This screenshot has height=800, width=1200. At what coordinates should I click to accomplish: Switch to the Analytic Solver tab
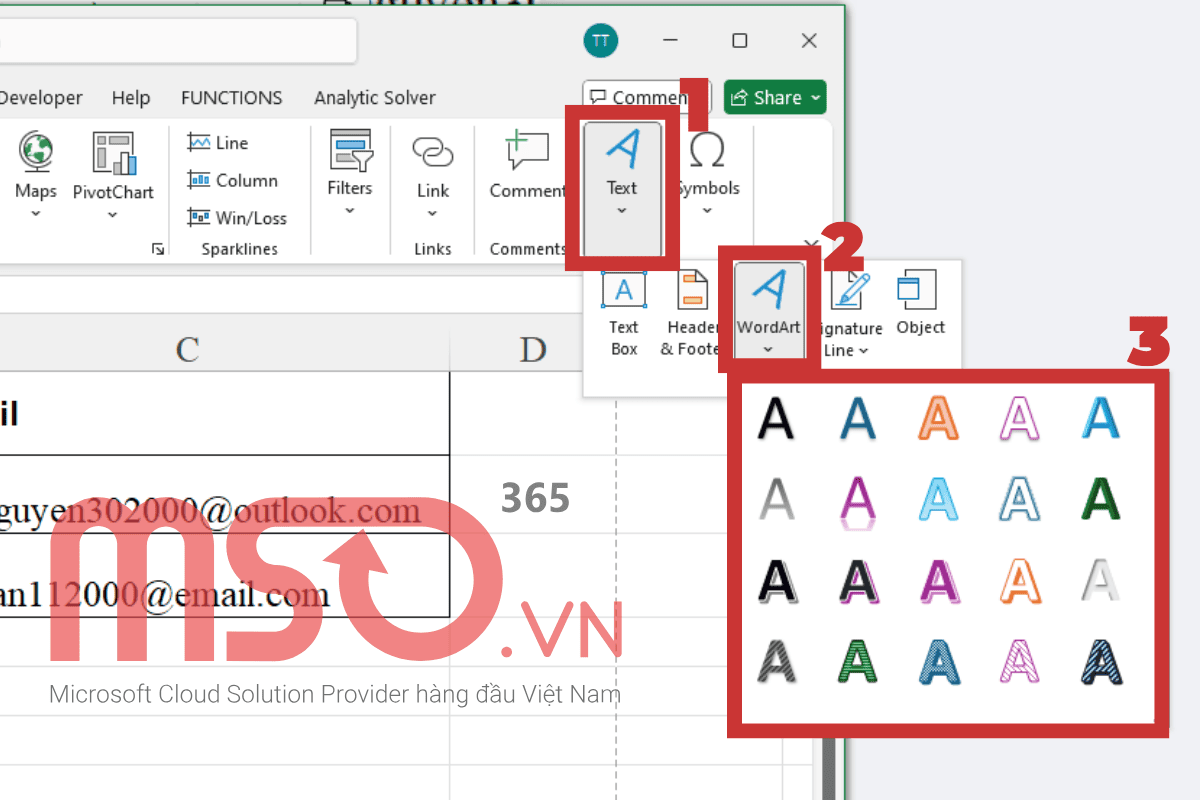coord(374,97)
